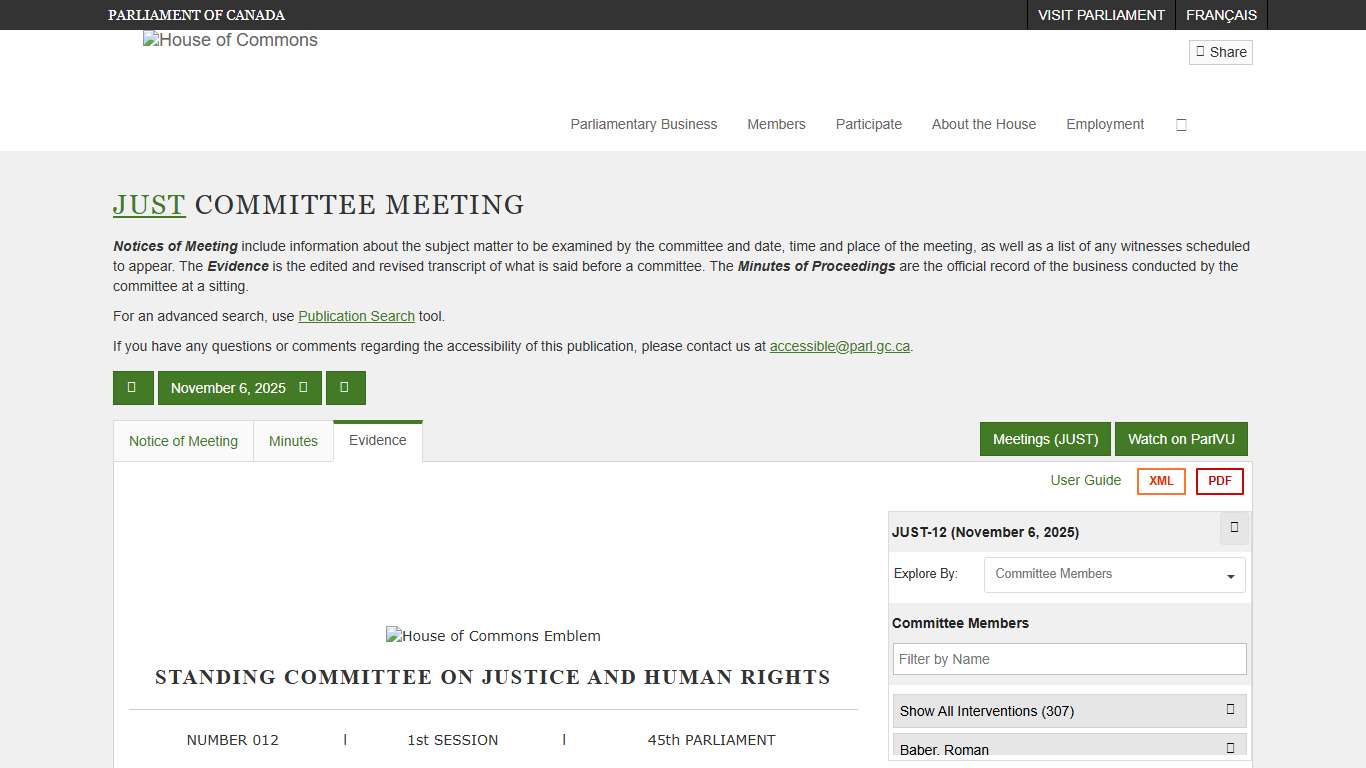Open Meetings (JUST) page

tap(1045, 438)
